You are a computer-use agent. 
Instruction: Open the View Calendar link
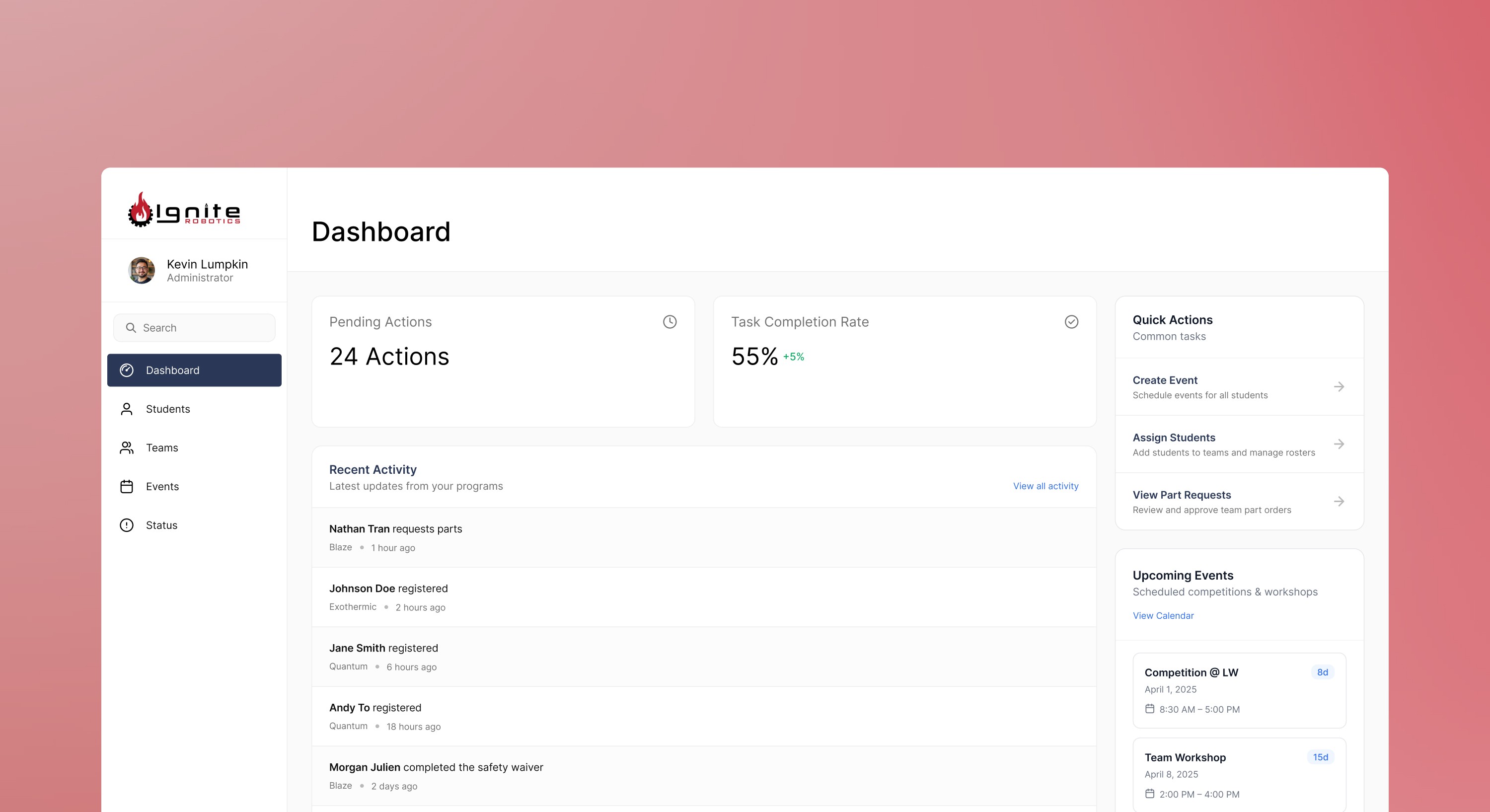click(1163, 616)
